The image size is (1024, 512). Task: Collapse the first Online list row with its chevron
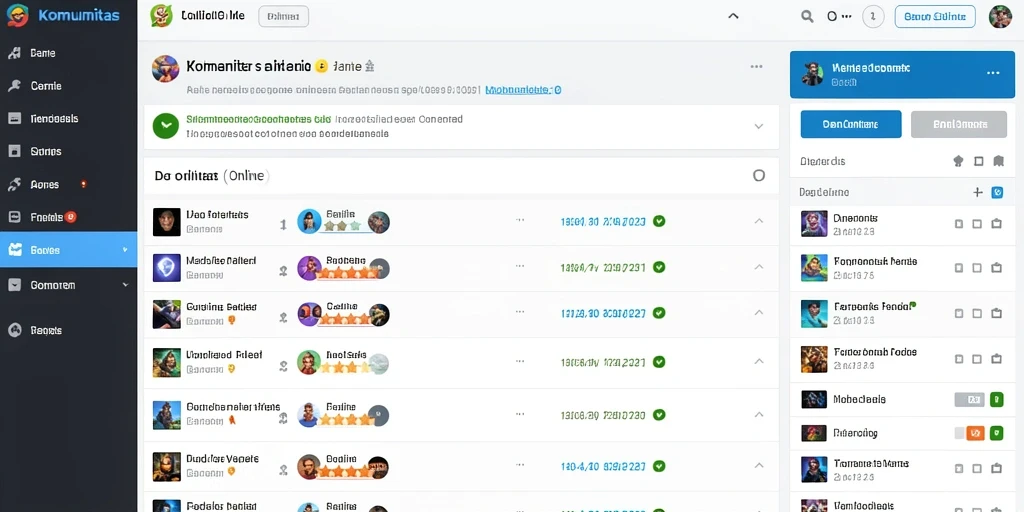tap(758, 221)
